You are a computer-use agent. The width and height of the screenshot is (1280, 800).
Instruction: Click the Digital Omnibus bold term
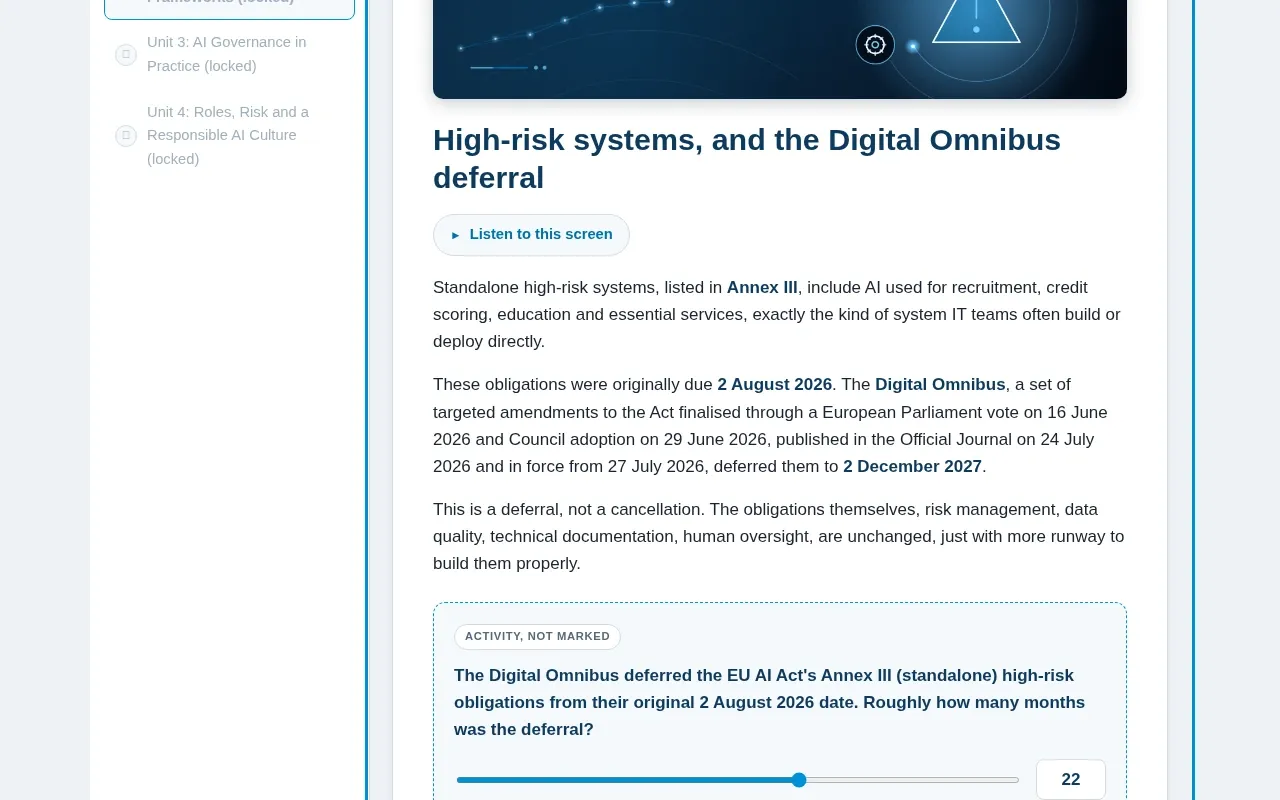tap(940, 385)
